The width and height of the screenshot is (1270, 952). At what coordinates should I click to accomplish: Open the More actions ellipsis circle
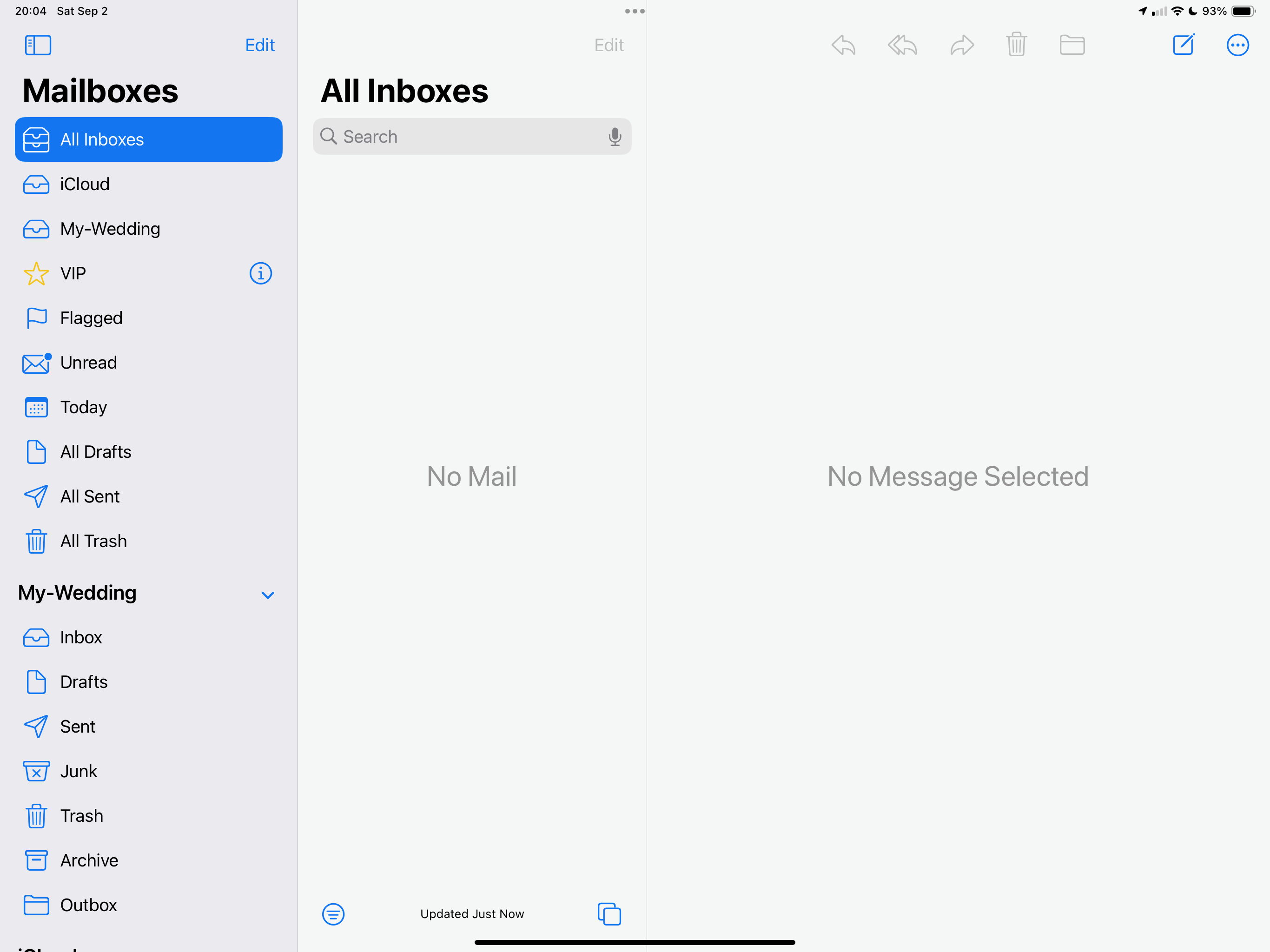pos(1237,45)
